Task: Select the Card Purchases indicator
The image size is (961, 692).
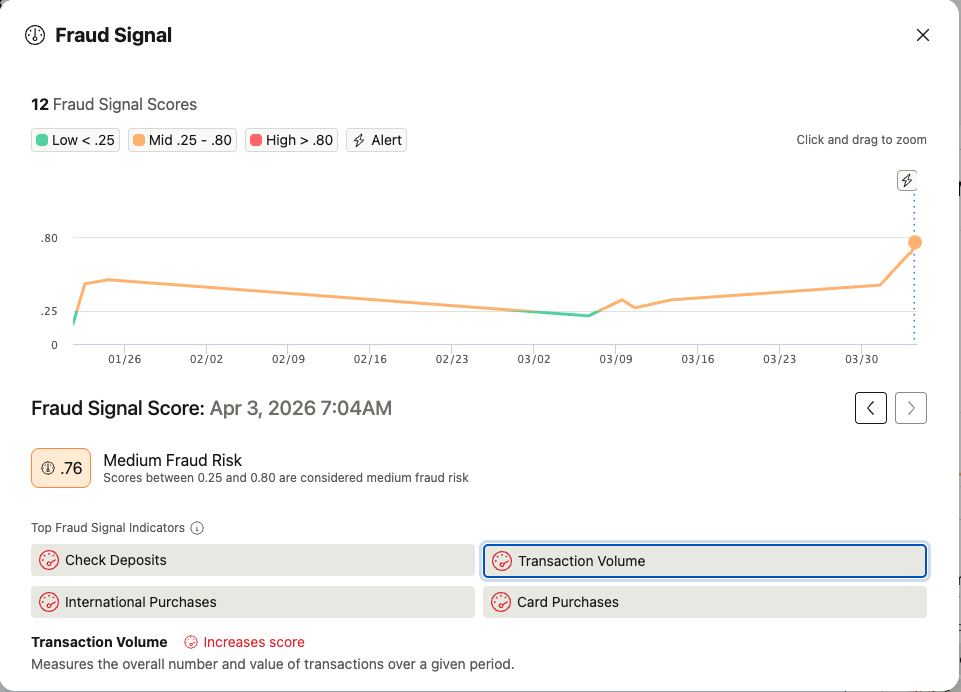Action: point(704,602)
